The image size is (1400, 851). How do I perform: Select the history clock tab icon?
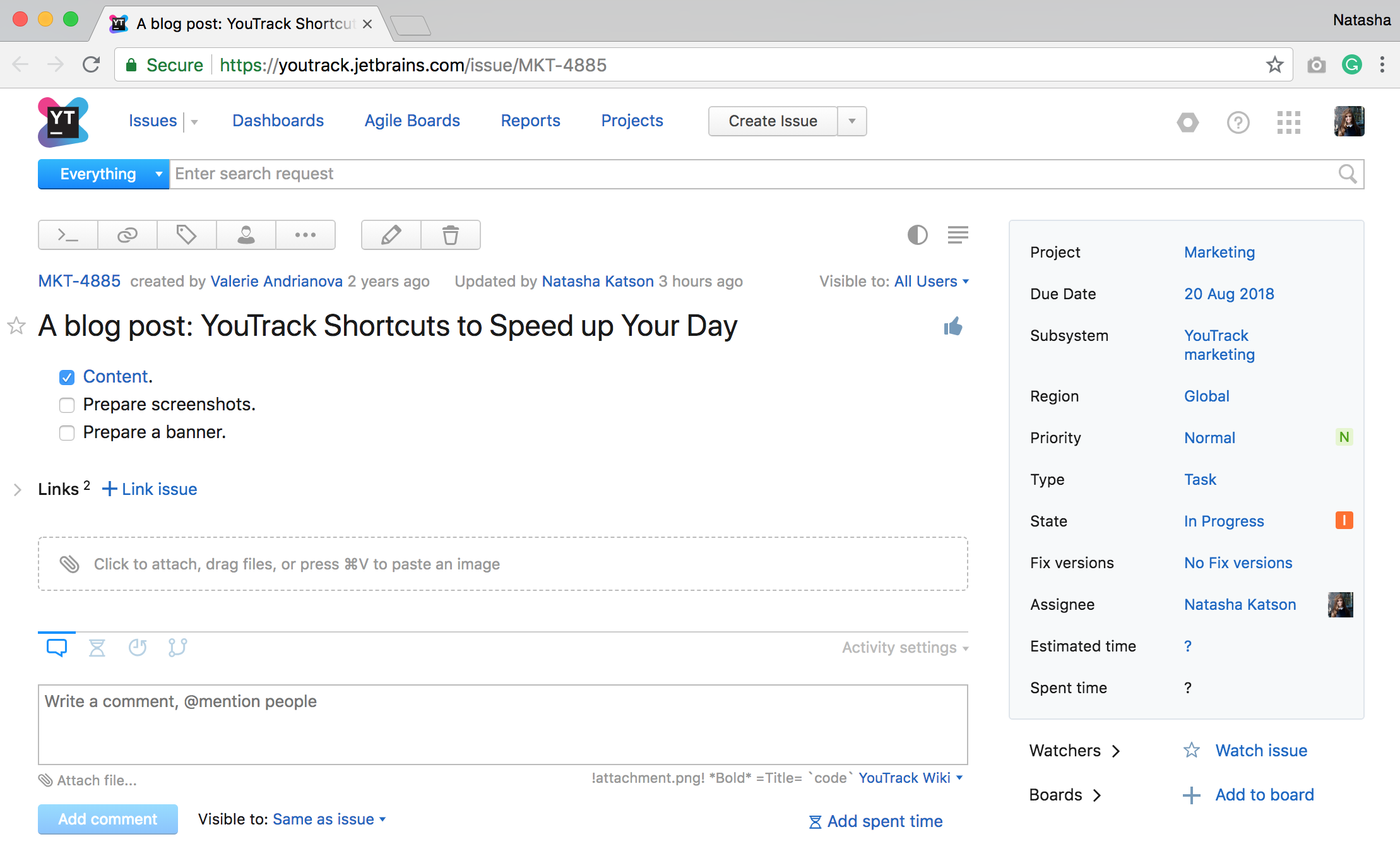(x=137, y=647)
